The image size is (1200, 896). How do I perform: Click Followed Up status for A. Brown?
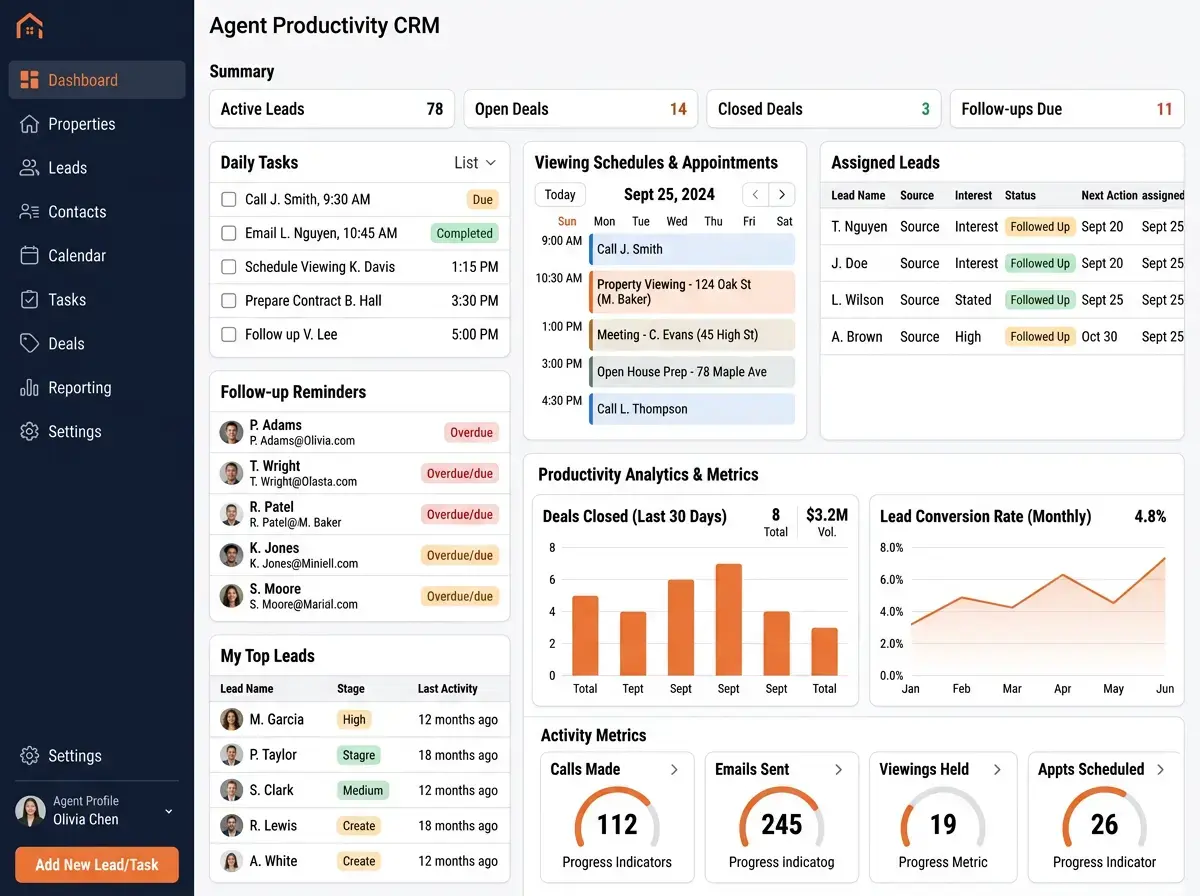coord(1040,337)
